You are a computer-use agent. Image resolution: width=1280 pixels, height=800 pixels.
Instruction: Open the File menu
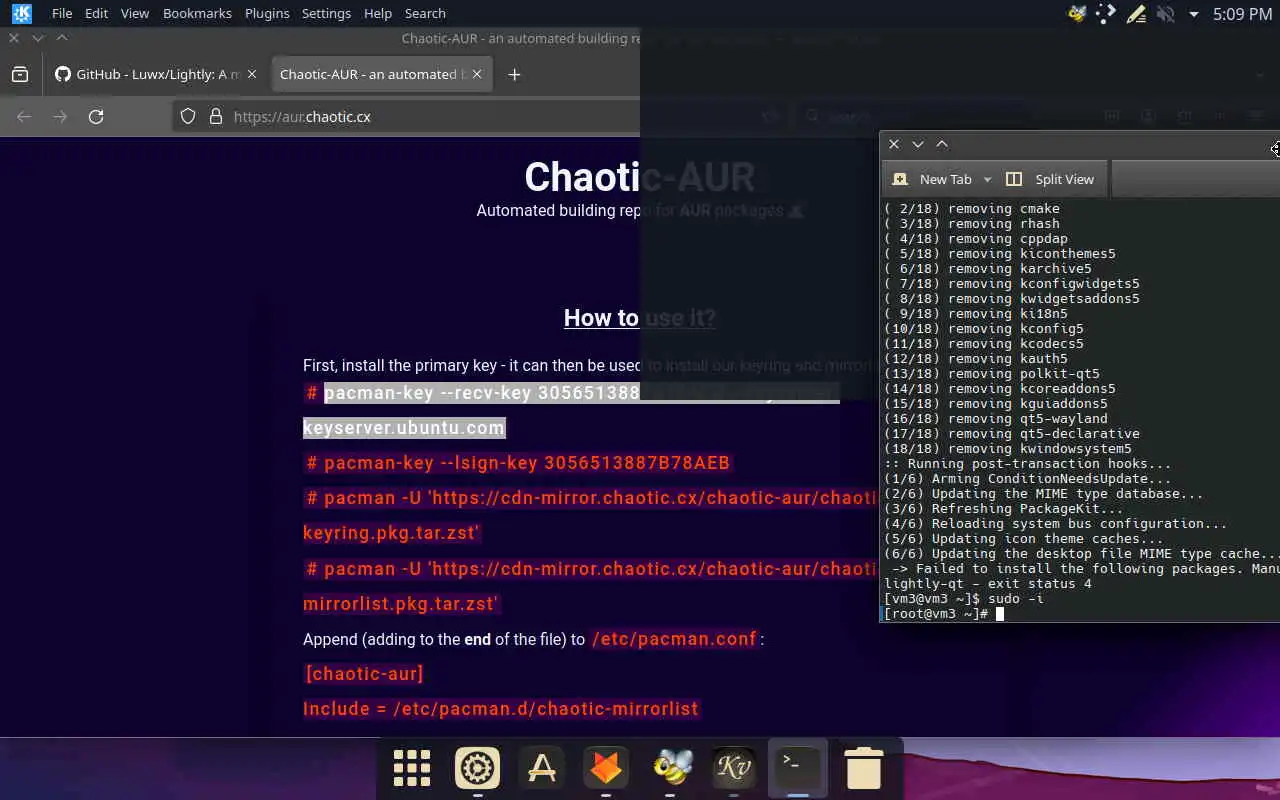click(x=62, y=13)
